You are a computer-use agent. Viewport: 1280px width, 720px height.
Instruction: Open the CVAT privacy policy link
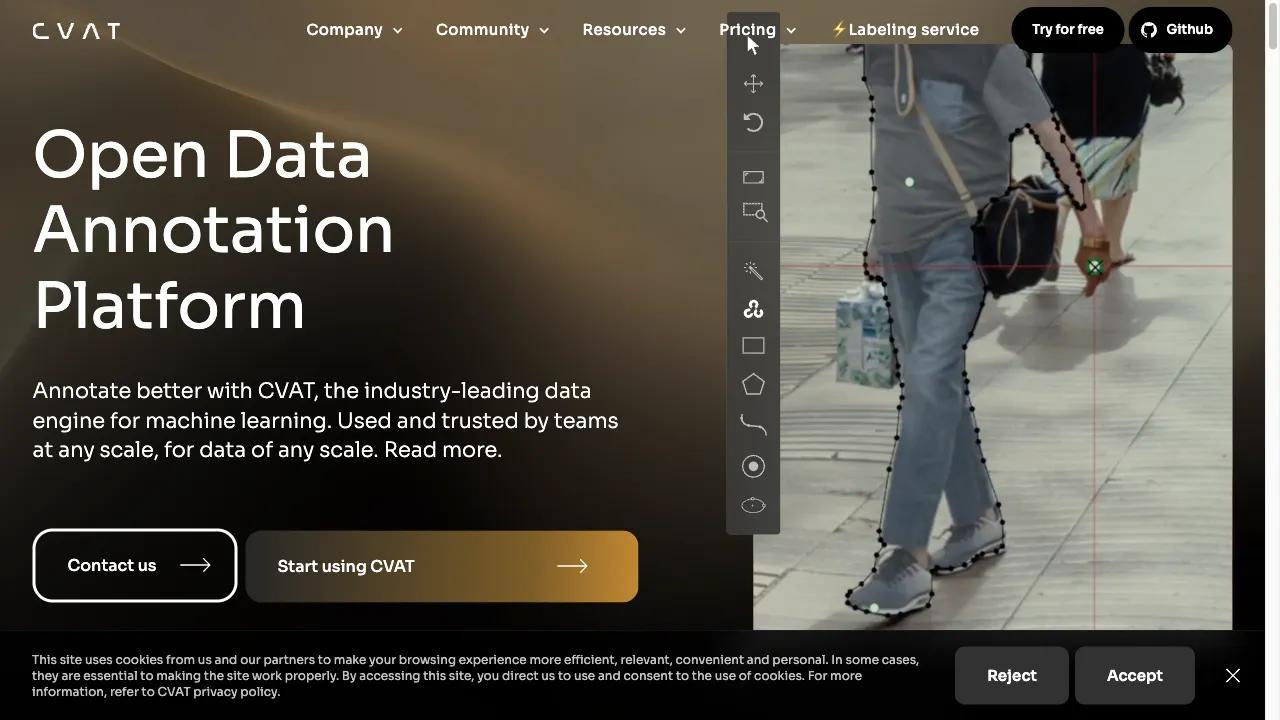click(x=218, y=692)
